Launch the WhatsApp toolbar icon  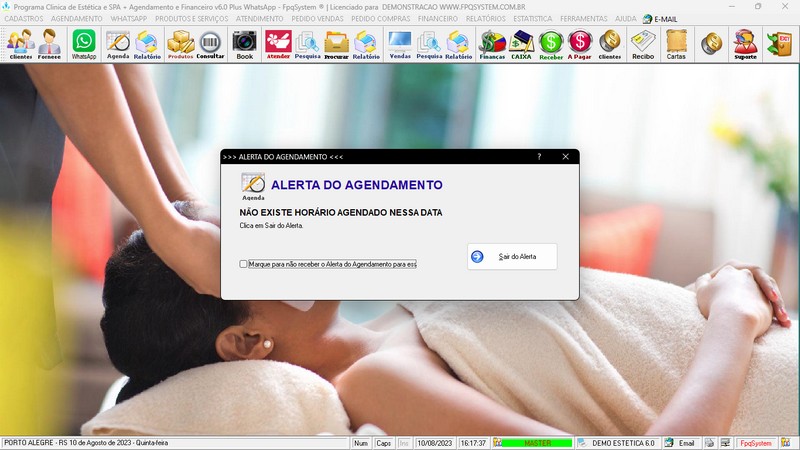click(x=84, y=44)
